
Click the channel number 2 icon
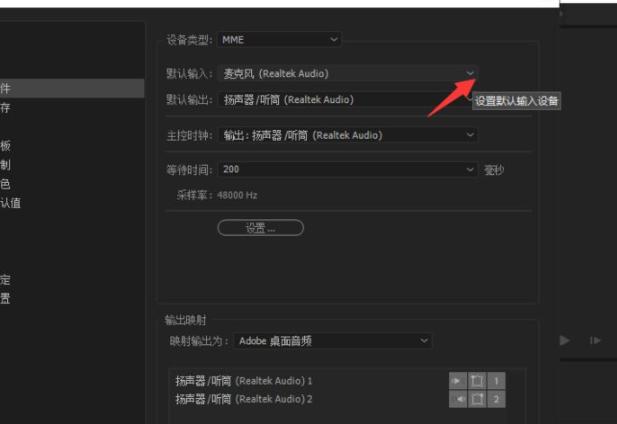click(496, 399)
